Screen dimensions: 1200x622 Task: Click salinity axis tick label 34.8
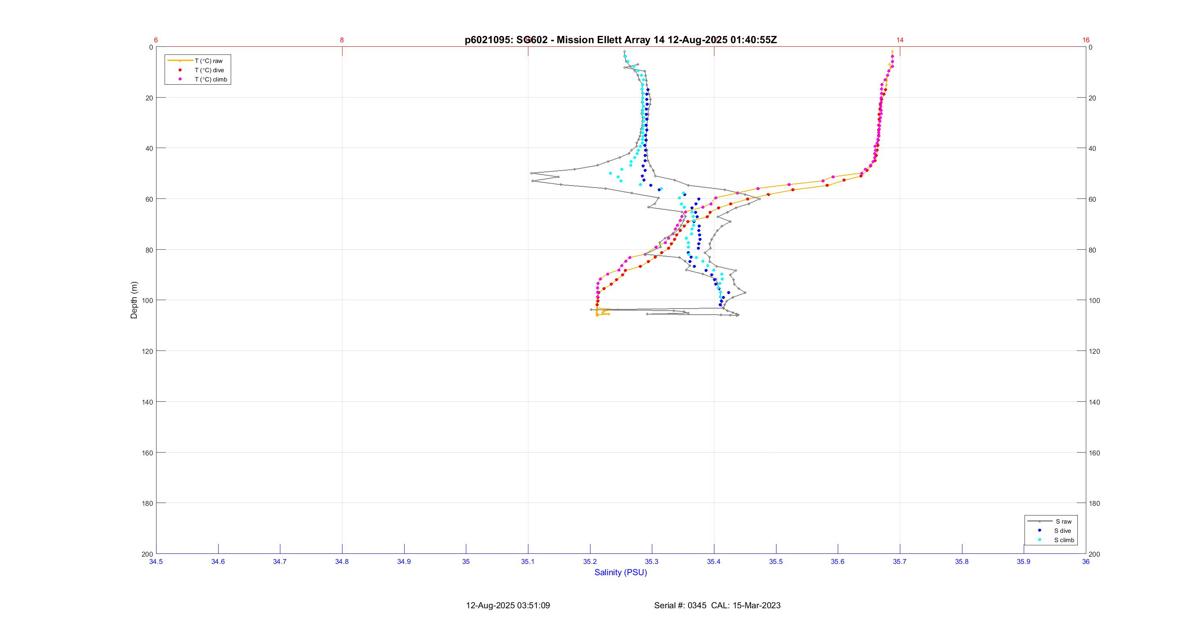pos(342,562)
